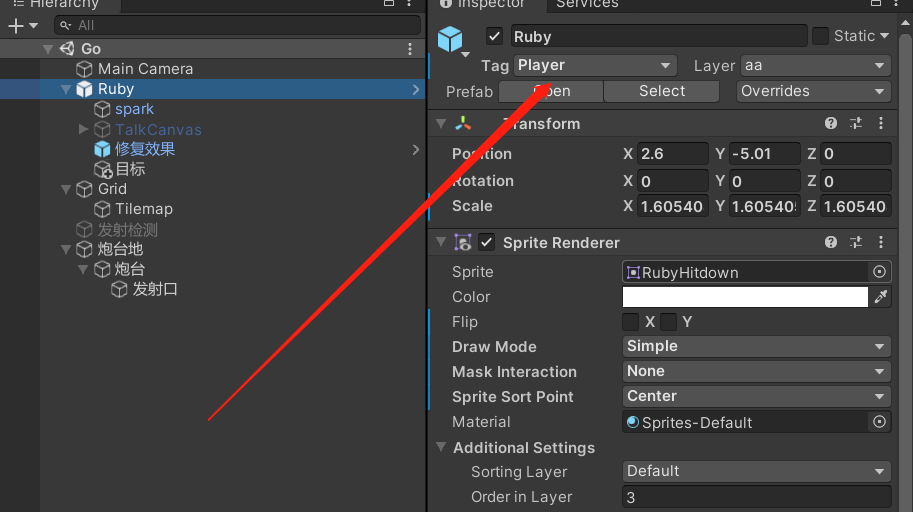Collapse the 炮台 tree item

[x=83, y=269]
